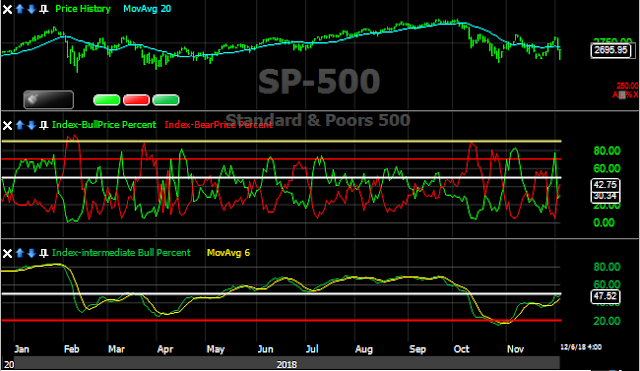The height and width of the screenshot is (371, 640).
Task: Close the Price History panel
Action: 7,9
